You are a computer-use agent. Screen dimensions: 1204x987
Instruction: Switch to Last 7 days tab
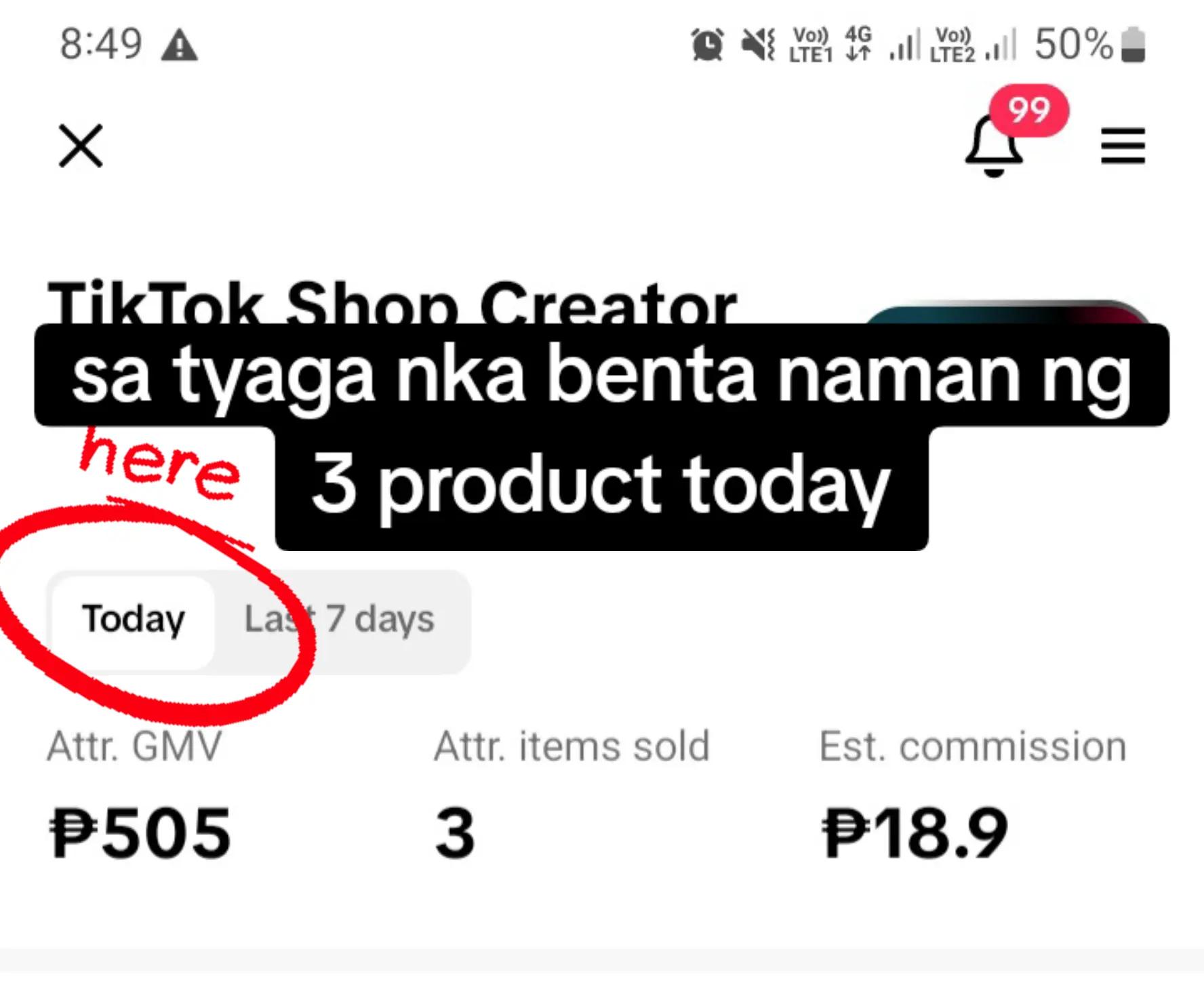(x=339, y=620)
